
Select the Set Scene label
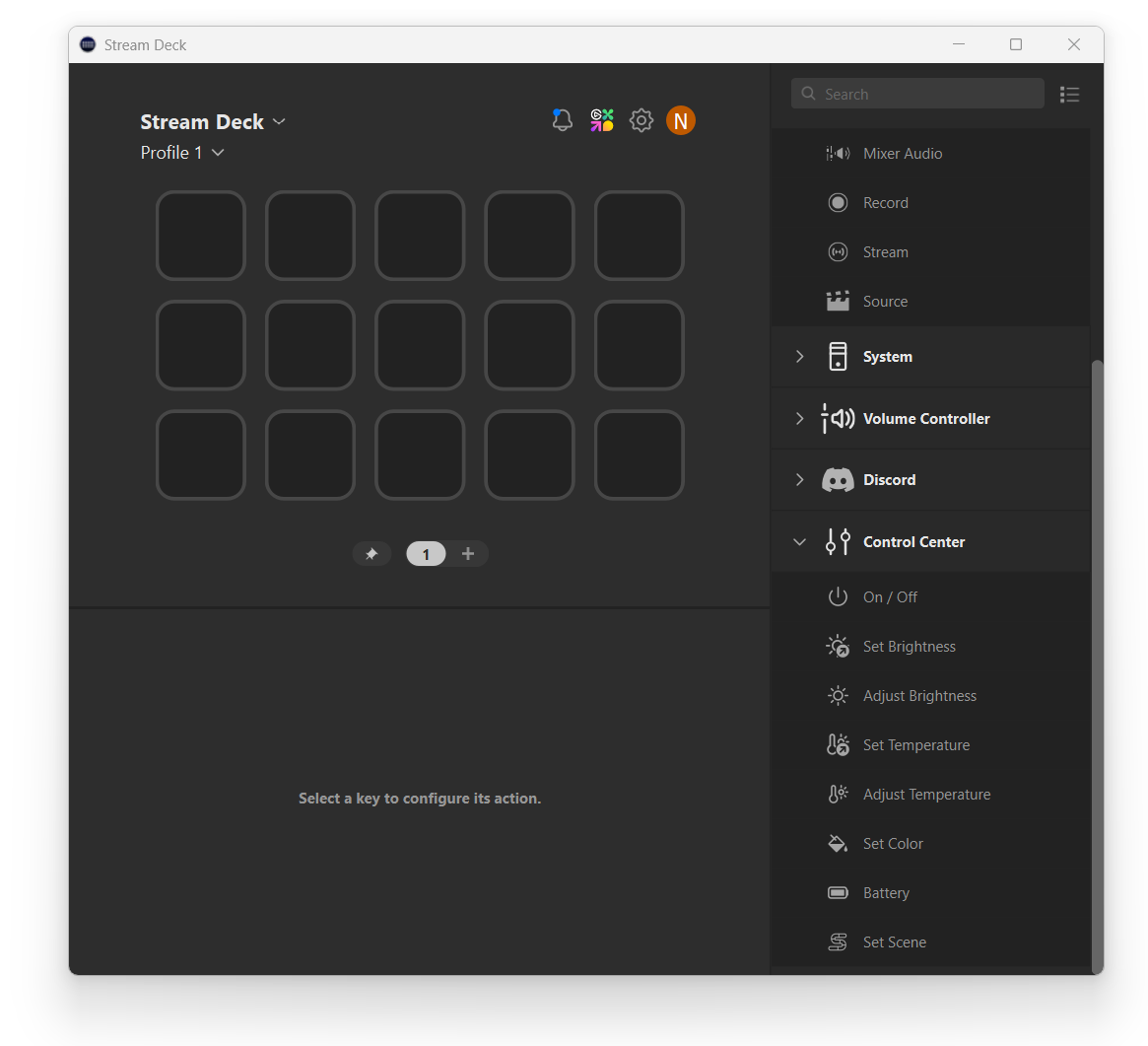point(895,941)
